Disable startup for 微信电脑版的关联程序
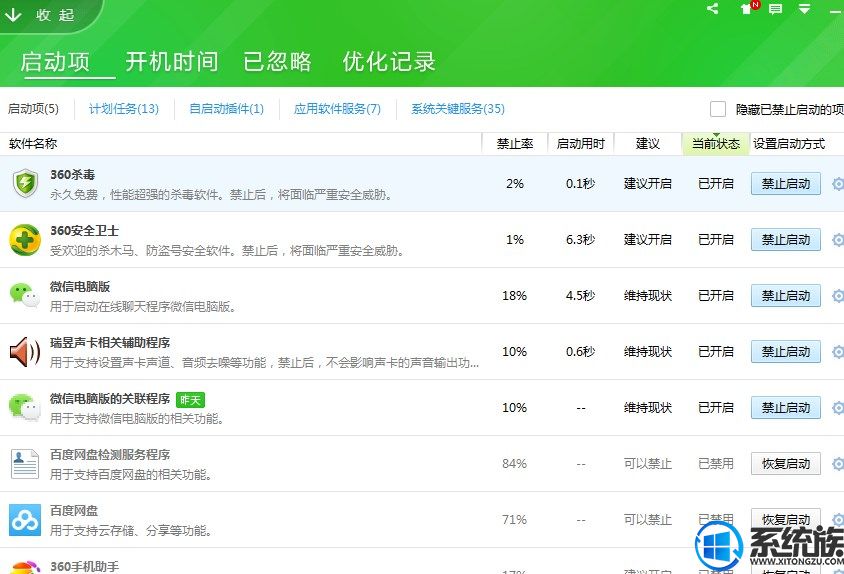The height and width of the screenshot is (574, 844). point(786,408)
